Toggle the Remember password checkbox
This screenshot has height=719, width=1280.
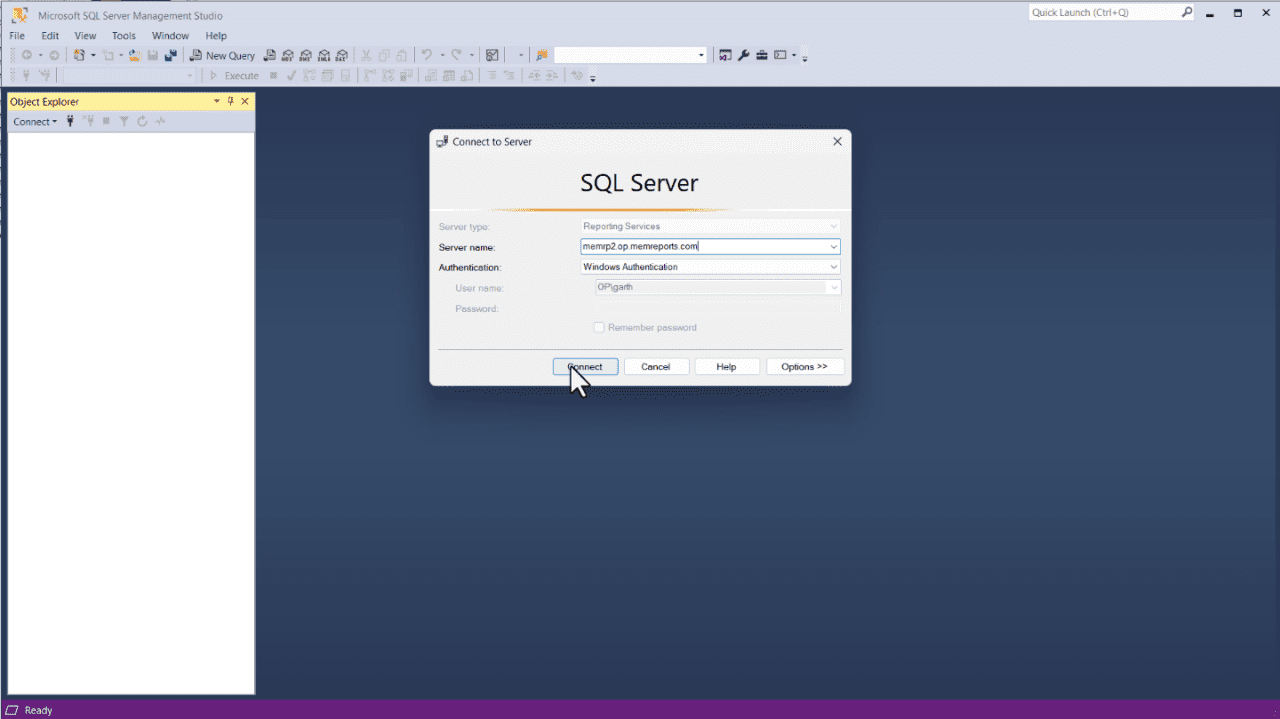point(599,327)
